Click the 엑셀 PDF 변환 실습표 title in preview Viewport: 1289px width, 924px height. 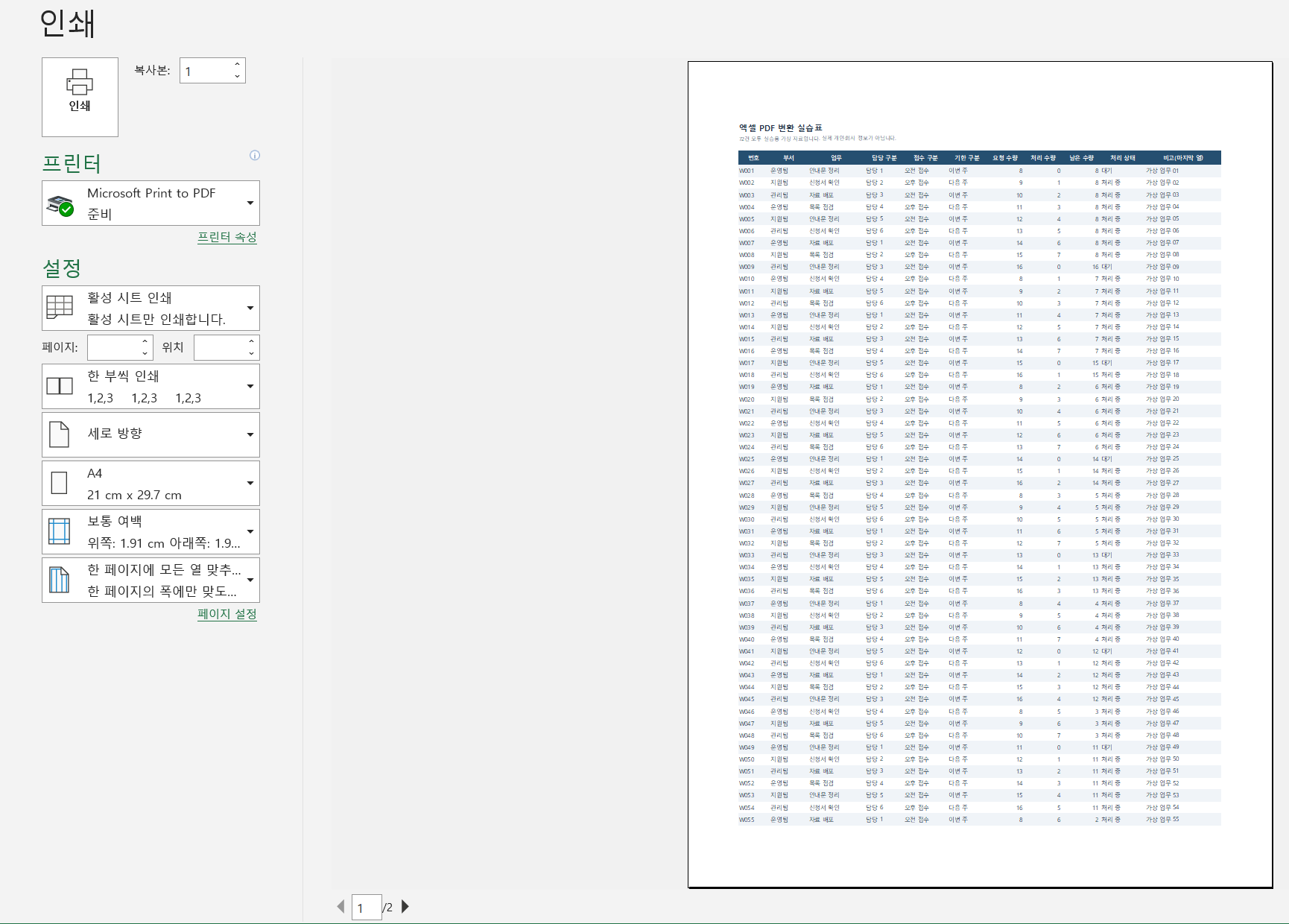pyautogui.click(x=780, y=128)
